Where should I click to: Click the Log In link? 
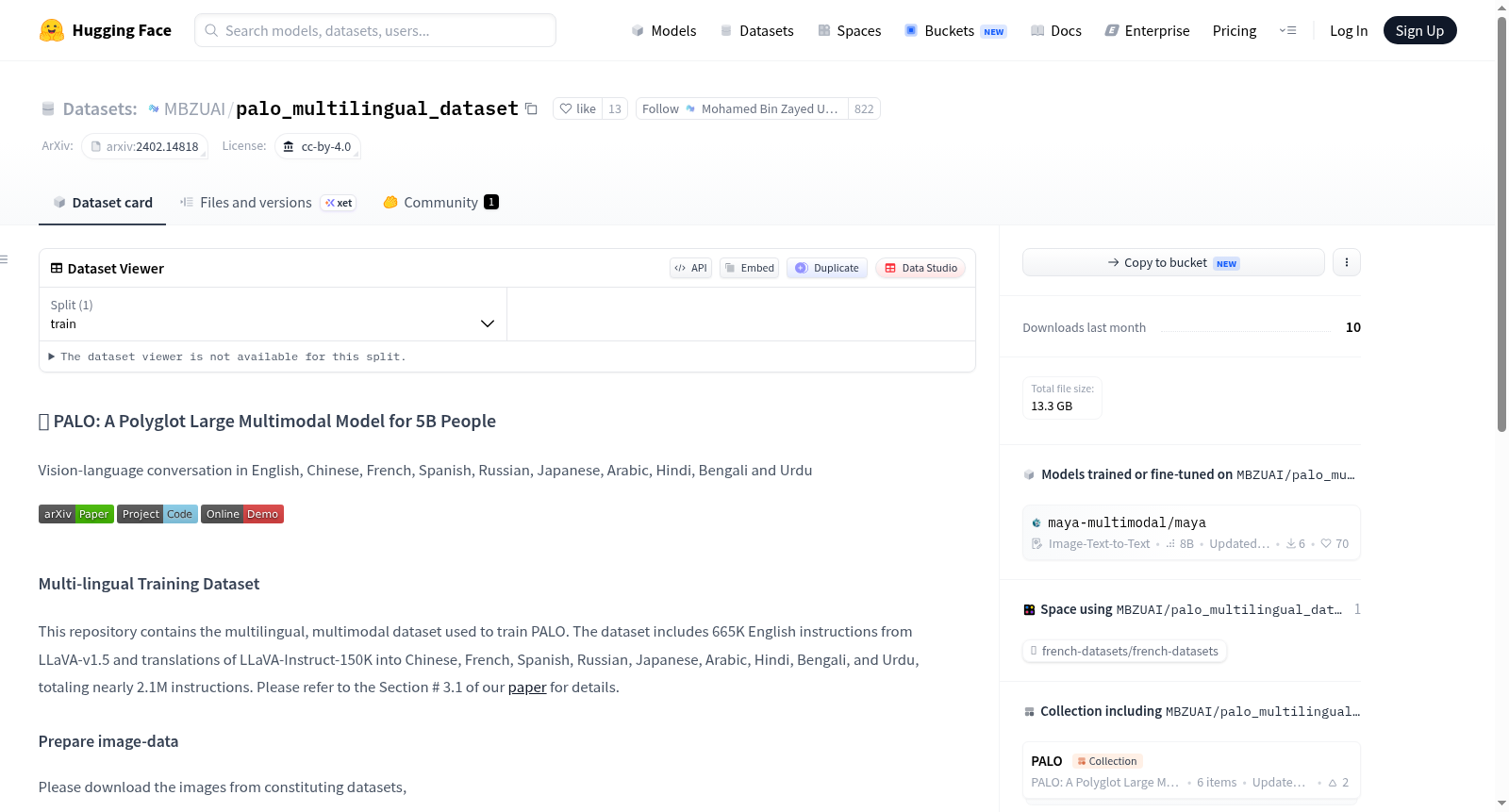click(1349, 30)
